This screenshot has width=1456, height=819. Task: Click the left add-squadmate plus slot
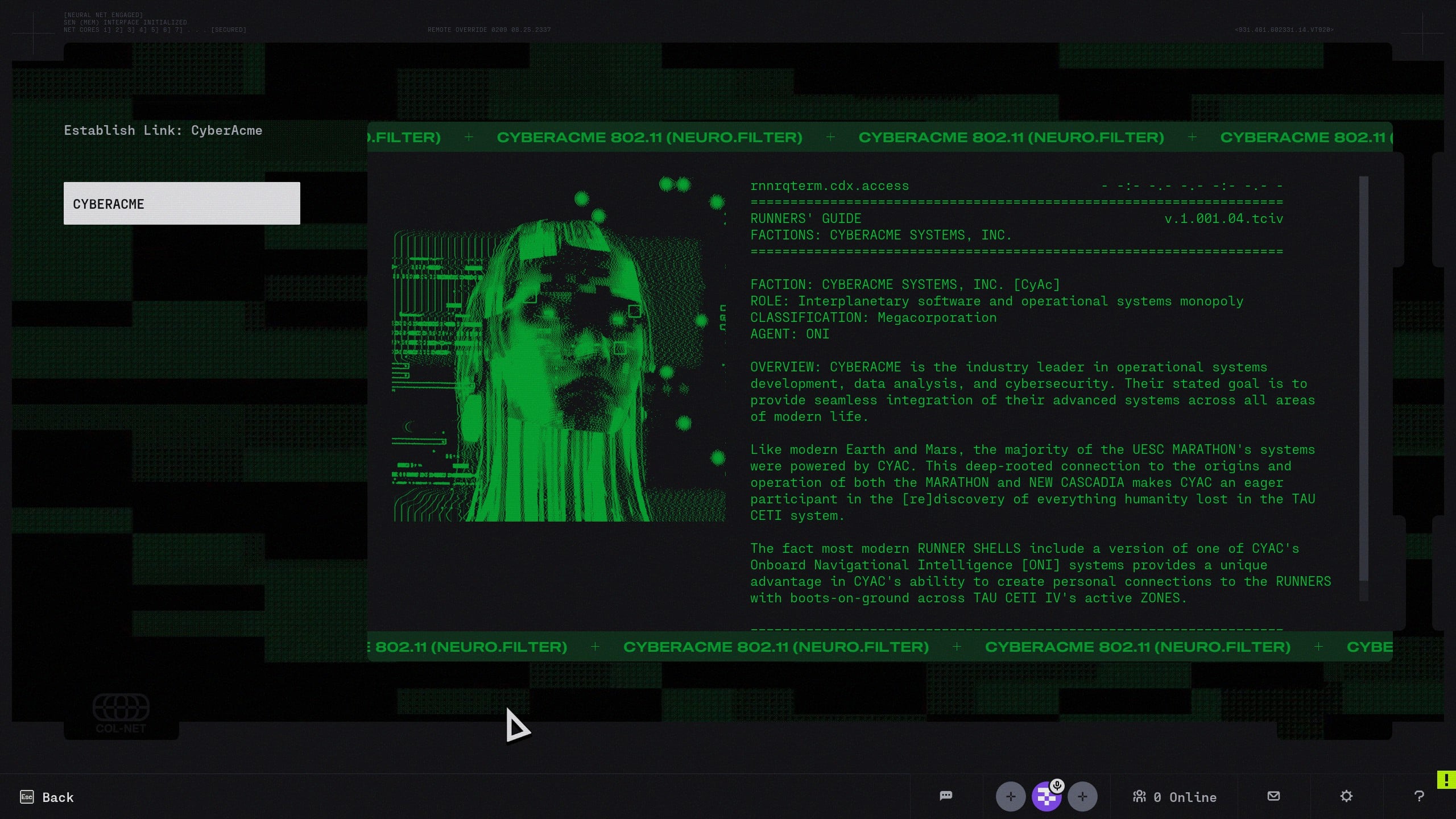tap(1010, 796)
